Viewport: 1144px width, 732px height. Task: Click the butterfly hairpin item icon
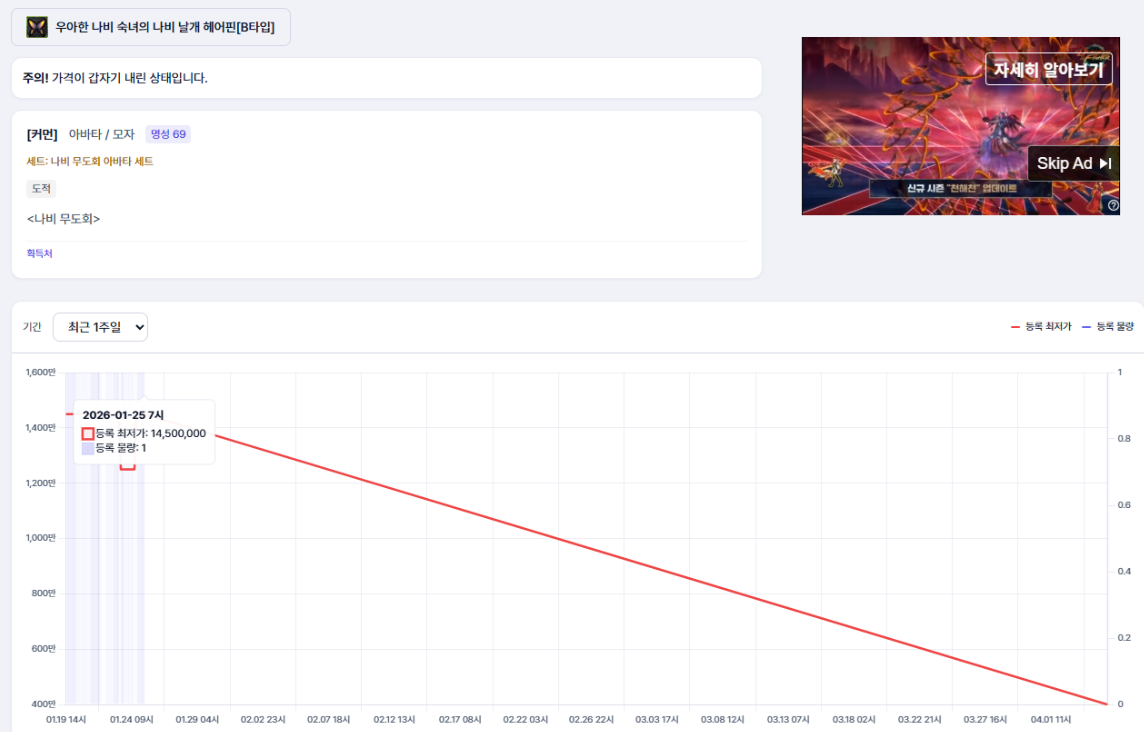click(37, 27)
